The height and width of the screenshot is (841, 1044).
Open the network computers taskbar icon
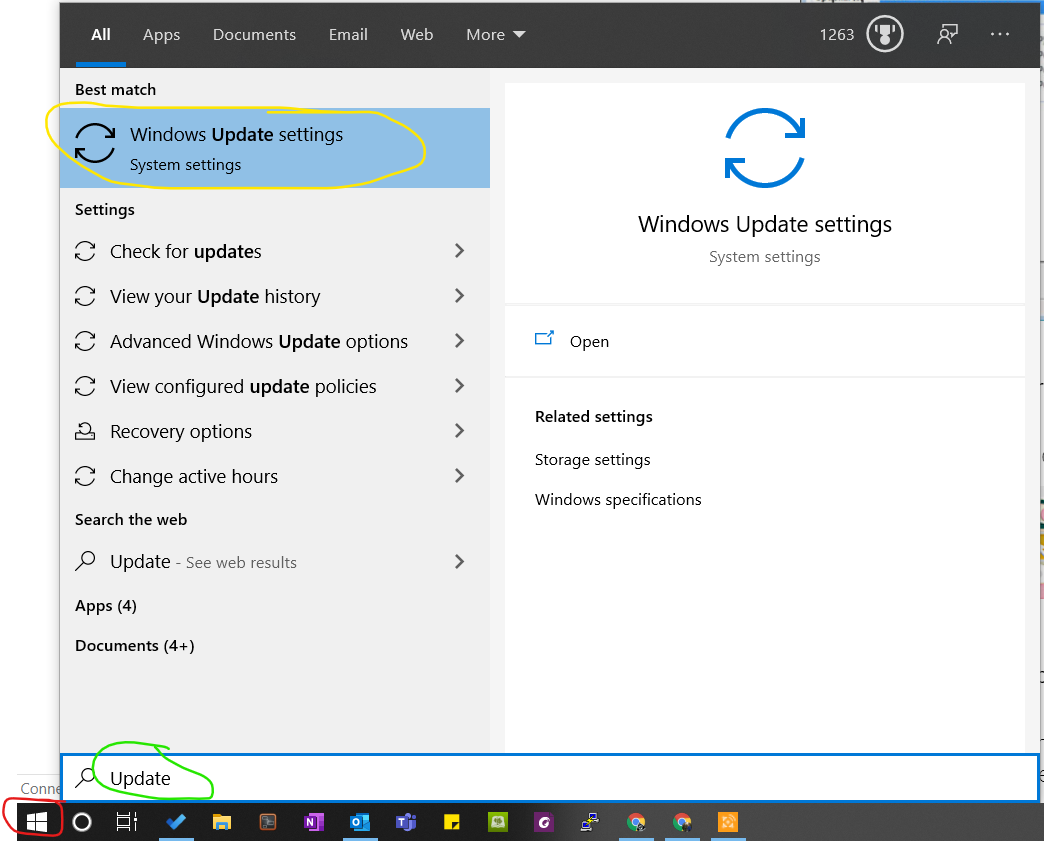click(589, 822)
